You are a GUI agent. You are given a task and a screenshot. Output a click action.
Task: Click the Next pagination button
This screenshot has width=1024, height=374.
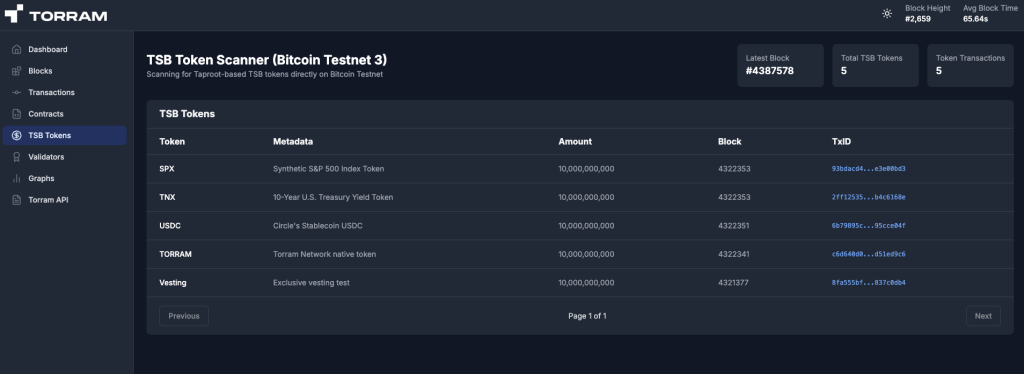[x=983, y=316]
